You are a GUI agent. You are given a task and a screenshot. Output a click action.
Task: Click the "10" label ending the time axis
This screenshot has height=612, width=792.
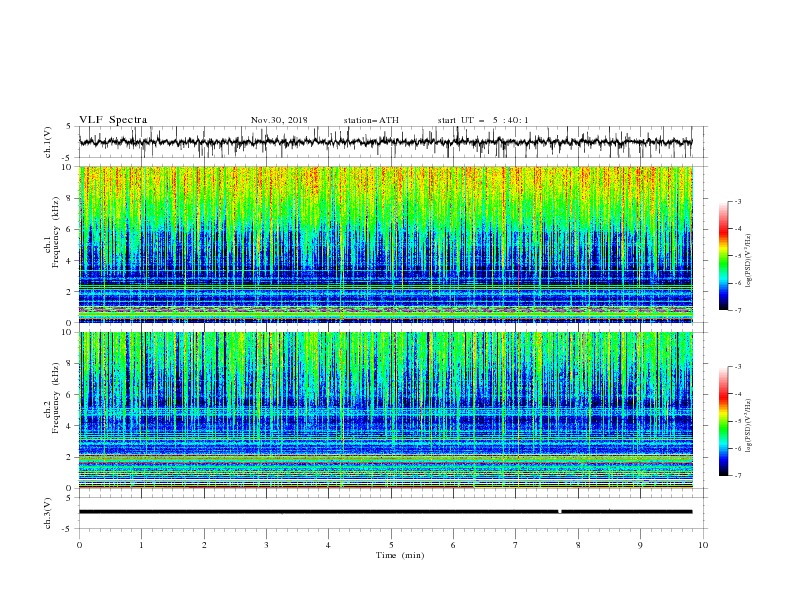(703, 545)
